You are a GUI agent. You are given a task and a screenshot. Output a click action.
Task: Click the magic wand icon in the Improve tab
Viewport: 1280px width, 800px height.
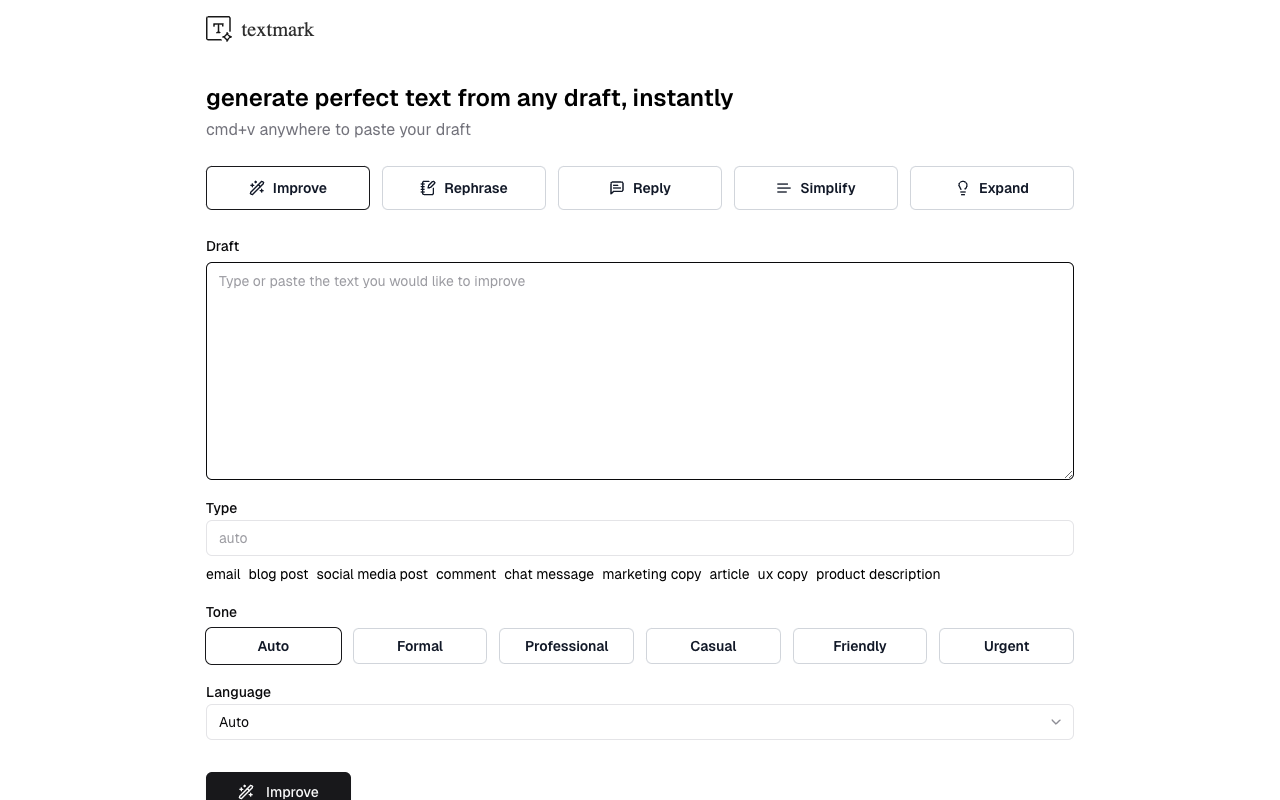pos(257,188)
